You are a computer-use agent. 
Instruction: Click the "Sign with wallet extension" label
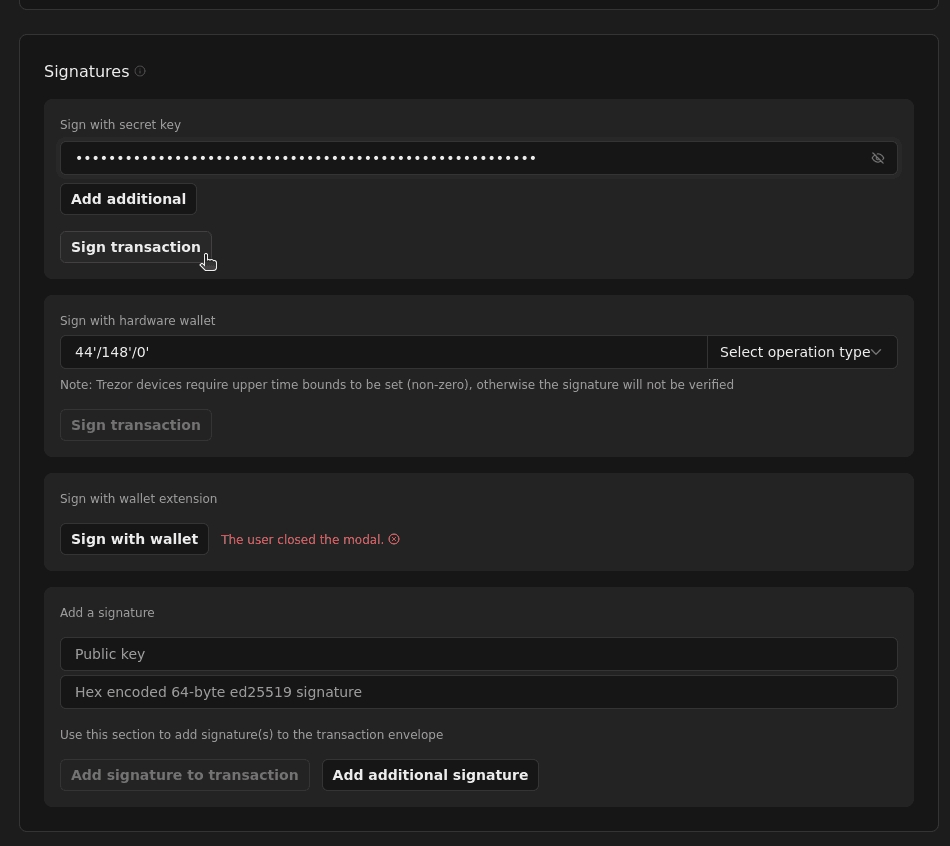pyautogui.click(x=138, y=499)
